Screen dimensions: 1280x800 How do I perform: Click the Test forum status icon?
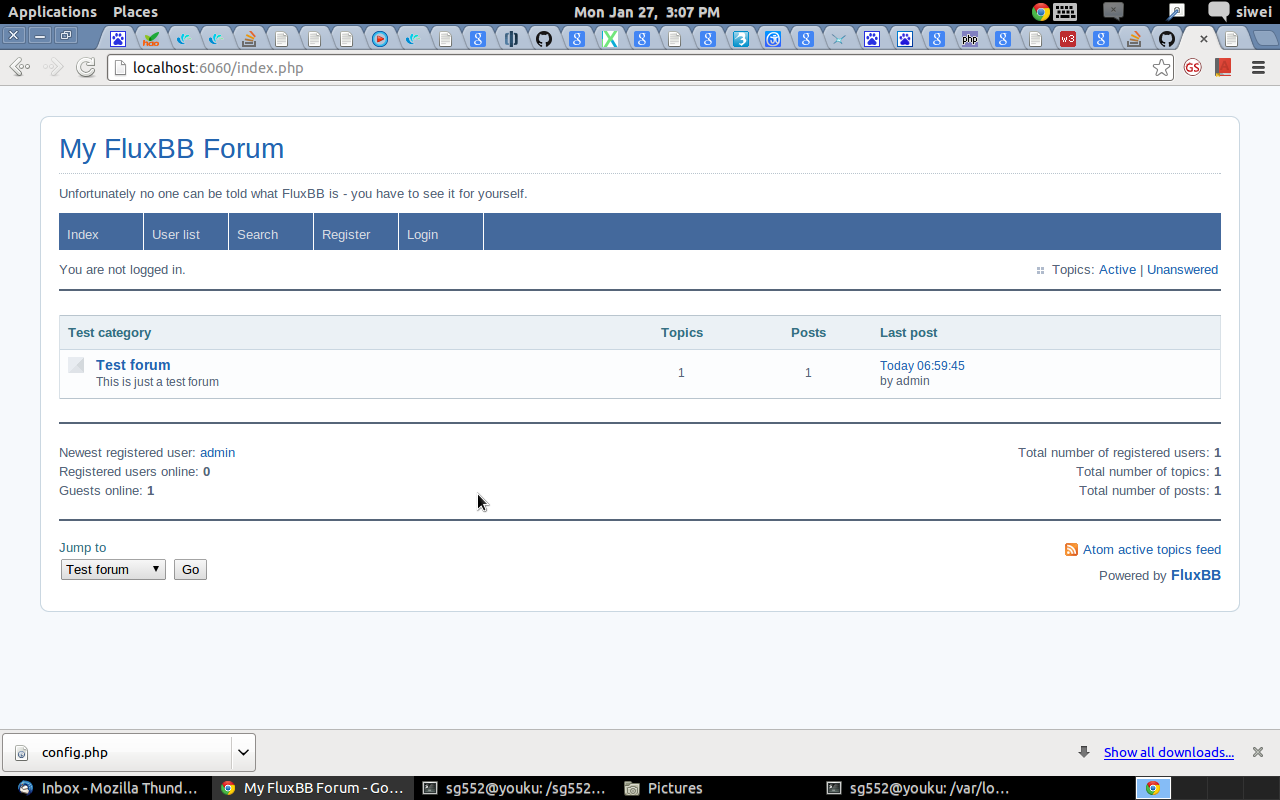pos(76,364)
